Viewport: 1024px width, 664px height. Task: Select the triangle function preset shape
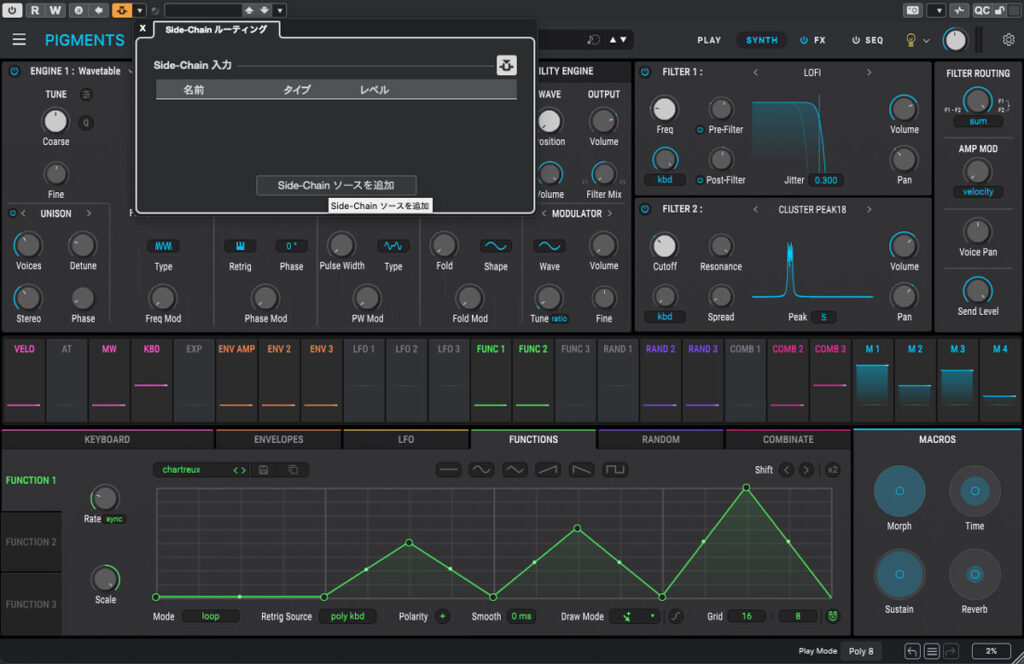coord(515,469)
